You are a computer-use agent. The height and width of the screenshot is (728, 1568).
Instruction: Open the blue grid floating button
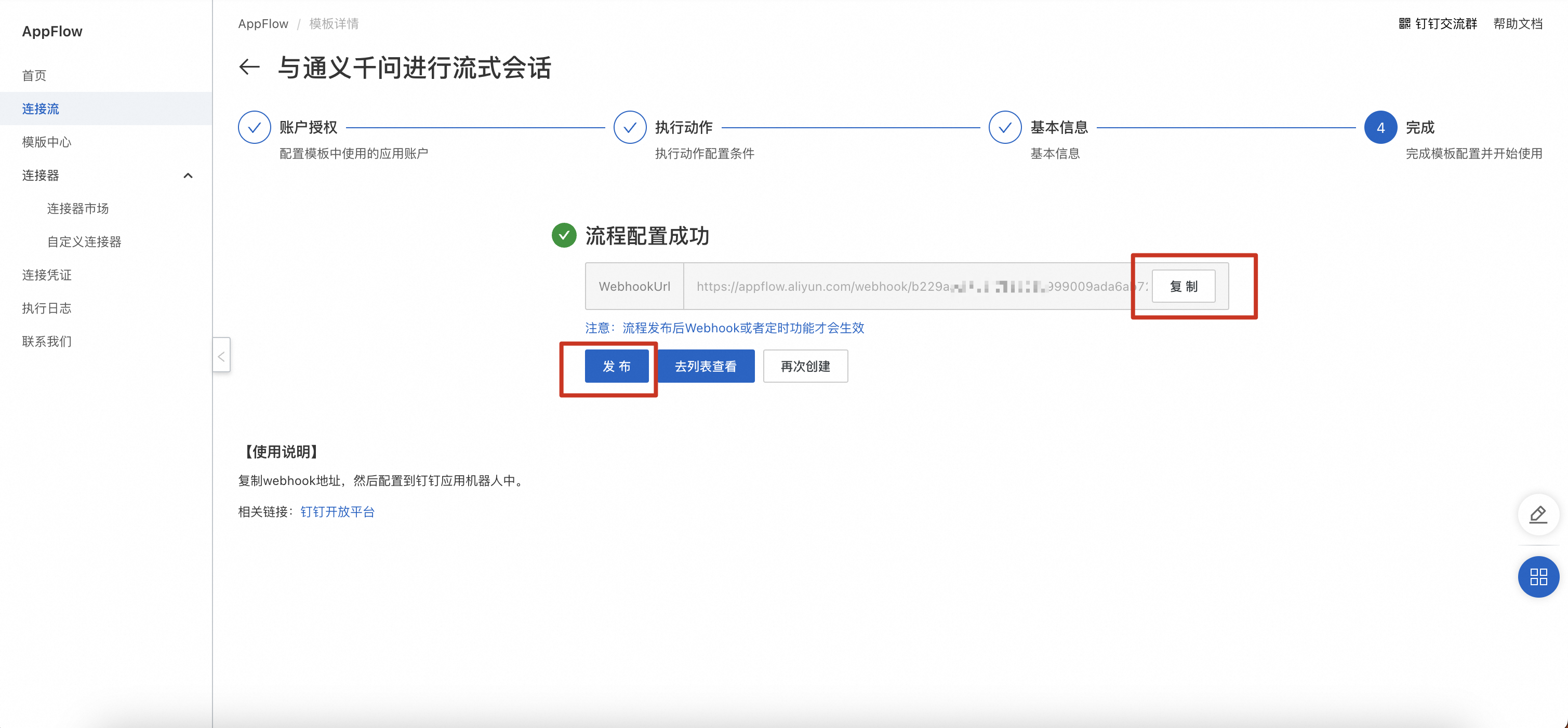[x=1538, y=576]
